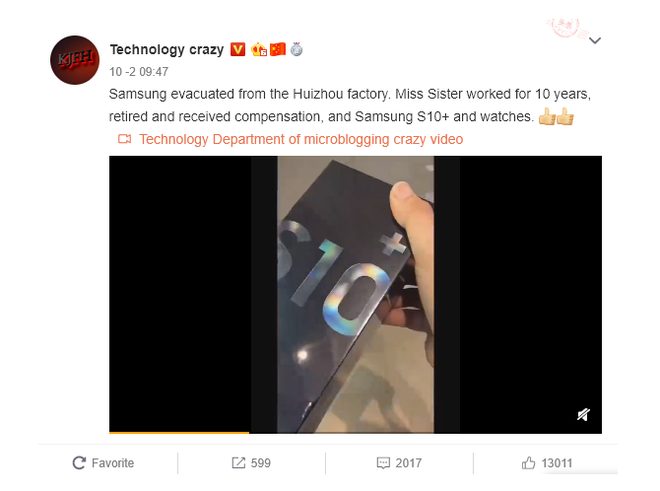This screenshot has height=491, width=660.
Task: Like the post with thumbs-up icon
Action: (x=528, y=463)
